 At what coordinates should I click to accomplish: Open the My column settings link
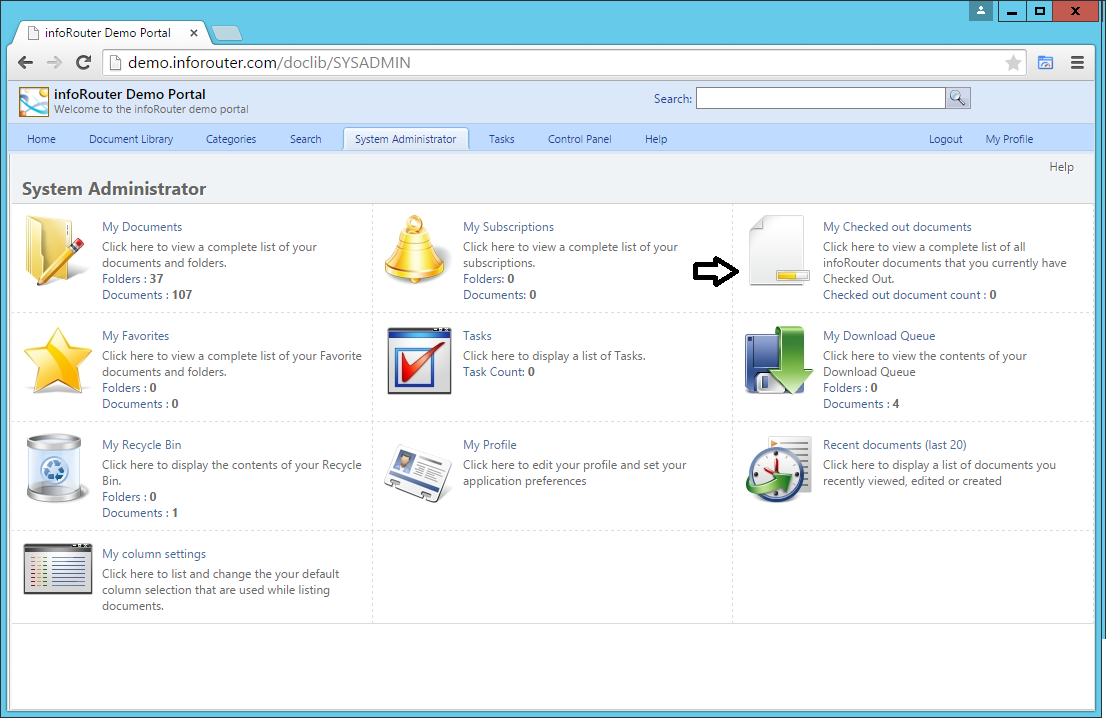coord(154,554)
